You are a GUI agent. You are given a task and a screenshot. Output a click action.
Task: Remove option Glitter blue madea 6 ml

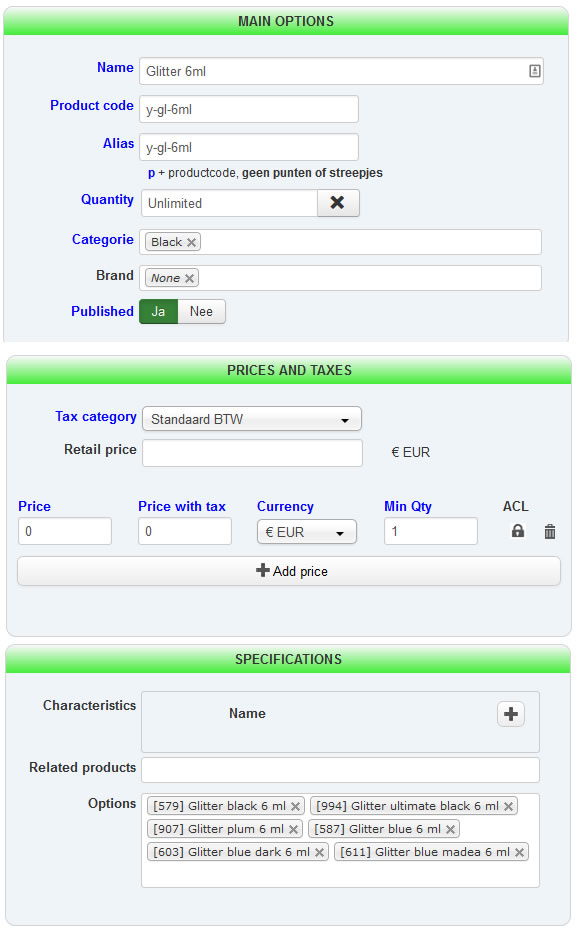[520, 853]
